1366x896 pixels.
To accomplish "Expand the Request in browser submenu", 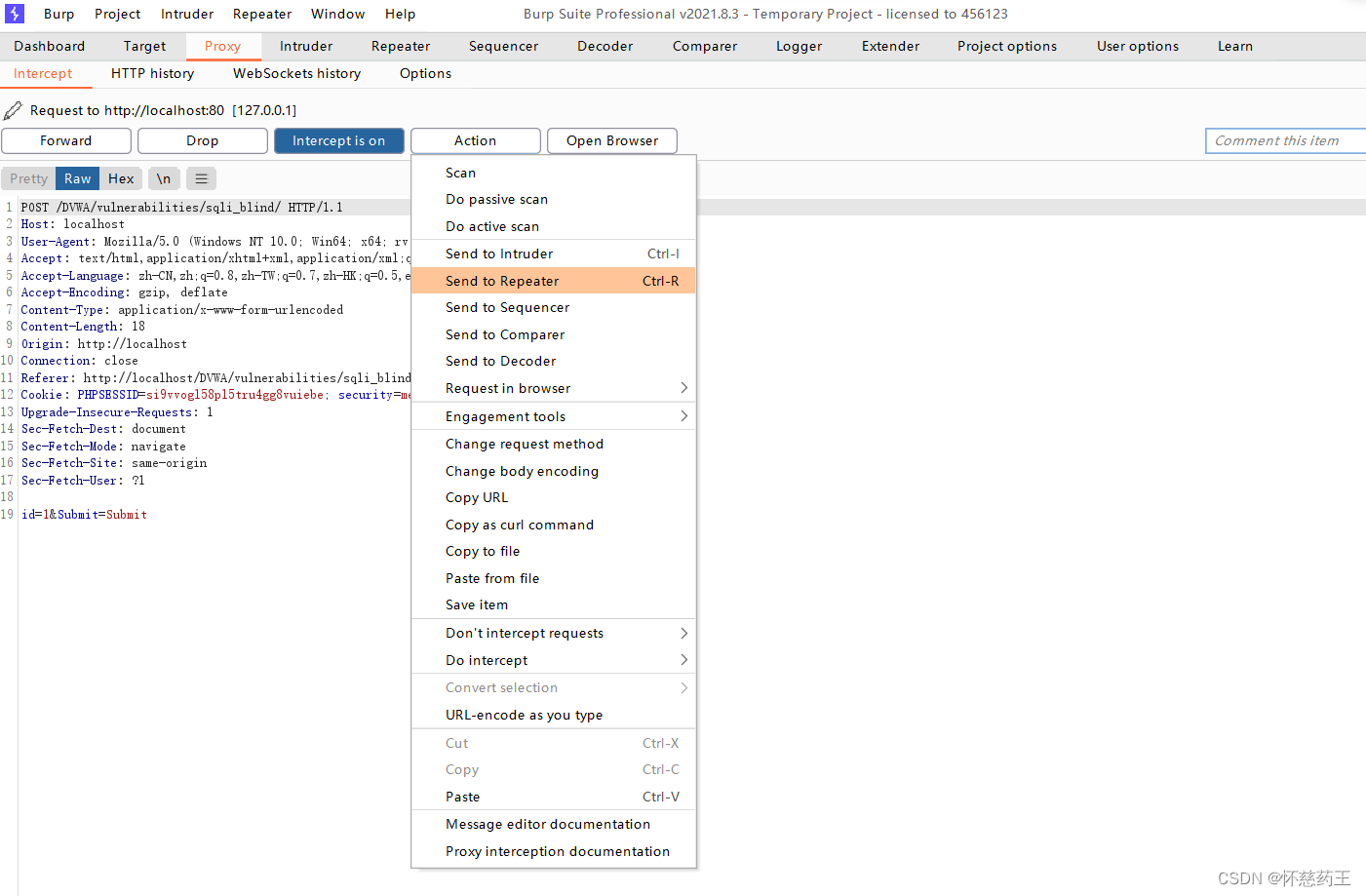I will [x=554, y=388].
